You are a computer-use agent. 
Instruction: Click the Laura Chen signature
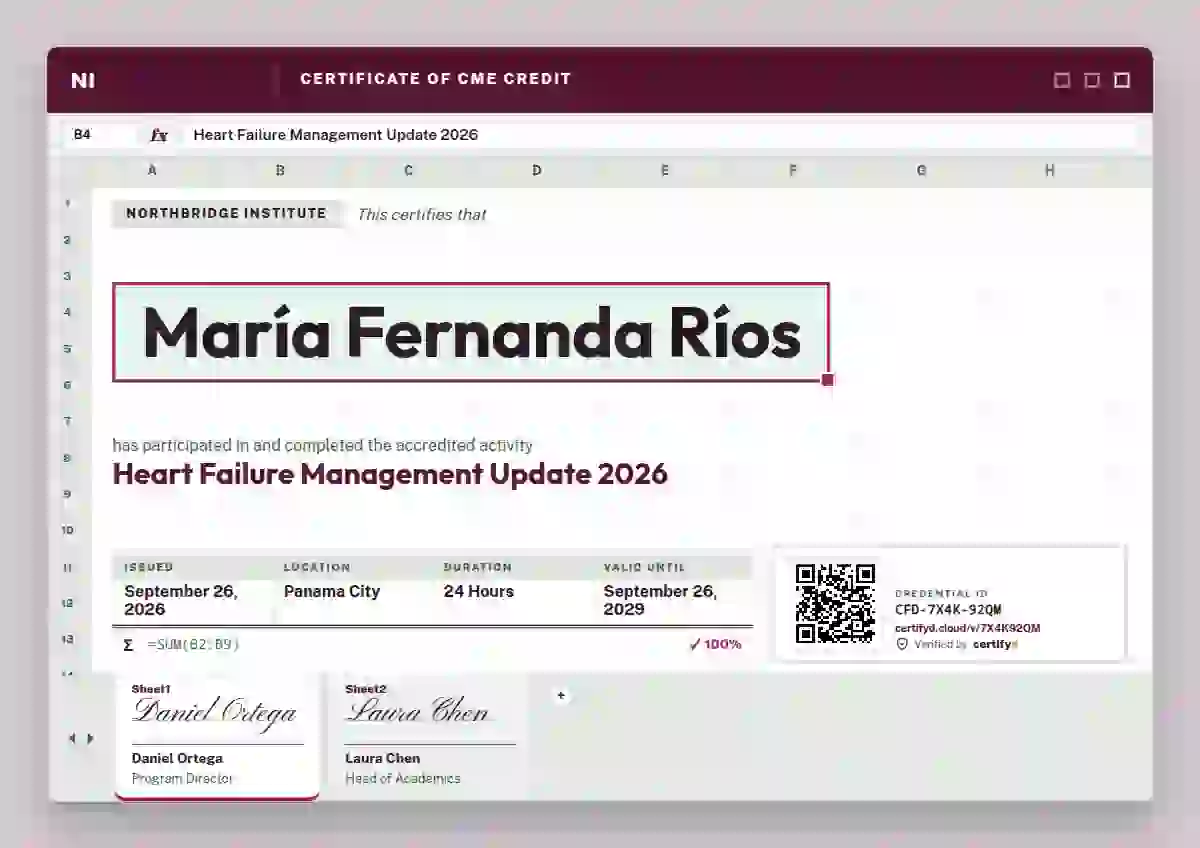(x=418, y=712)
